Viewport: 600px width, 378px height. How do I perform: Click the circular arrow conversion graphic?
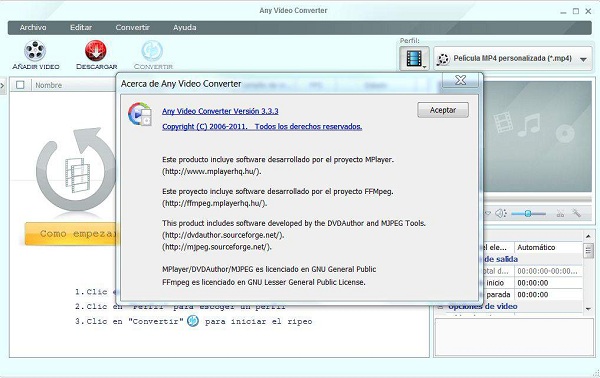tap(77, 169)
